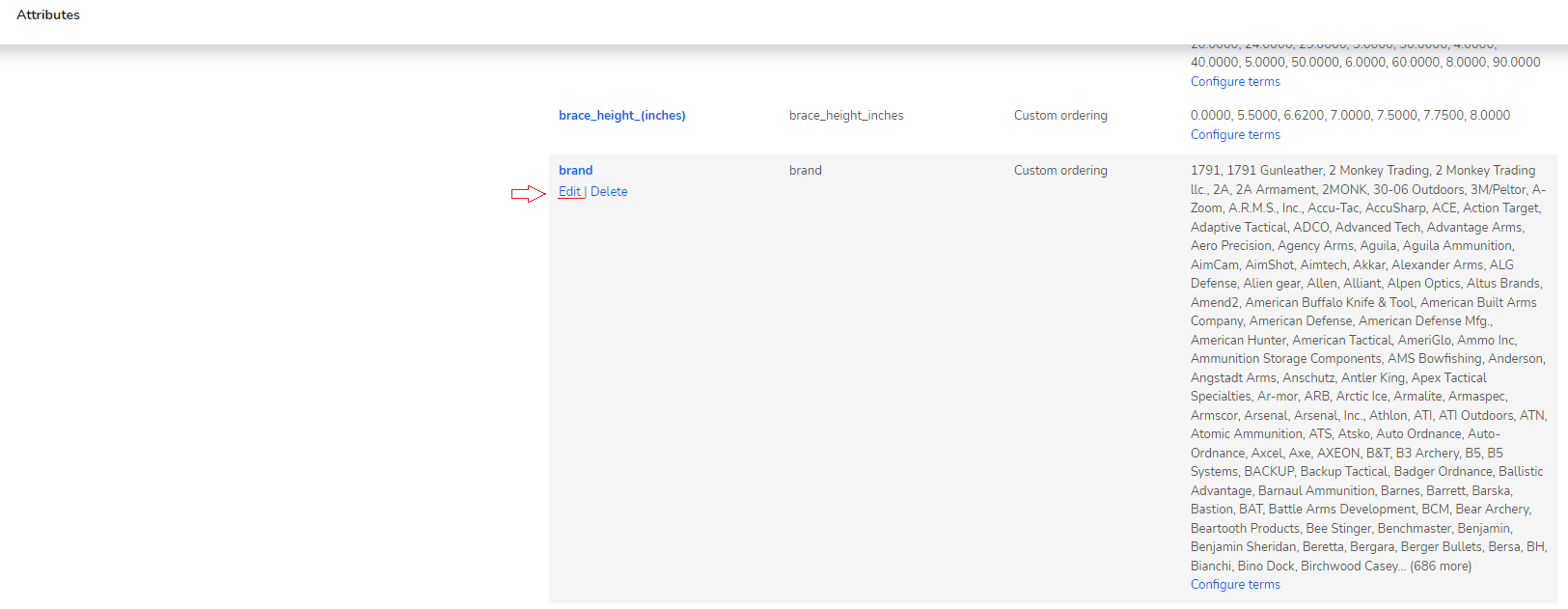1568x609 pixels.
Task: Click Custom ordering in the brand row
Action: (x=1060, y=171)
